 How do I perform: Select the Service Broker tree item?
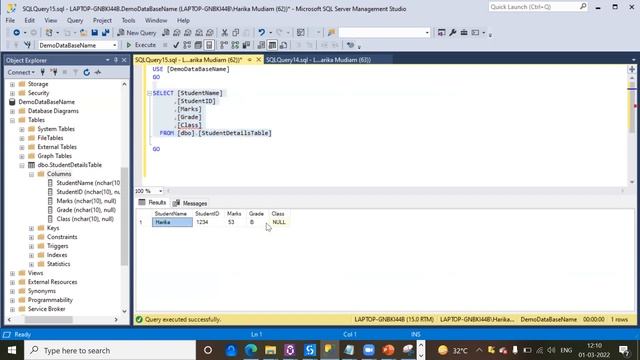(47, 309)
